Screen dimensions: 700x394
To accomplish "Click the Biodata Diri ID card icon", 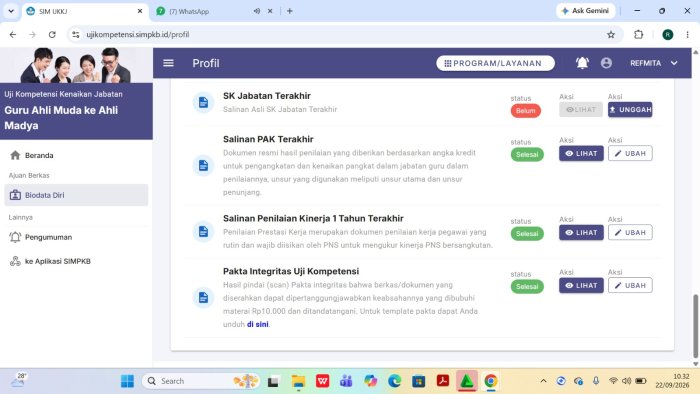I will click(15, 195).
